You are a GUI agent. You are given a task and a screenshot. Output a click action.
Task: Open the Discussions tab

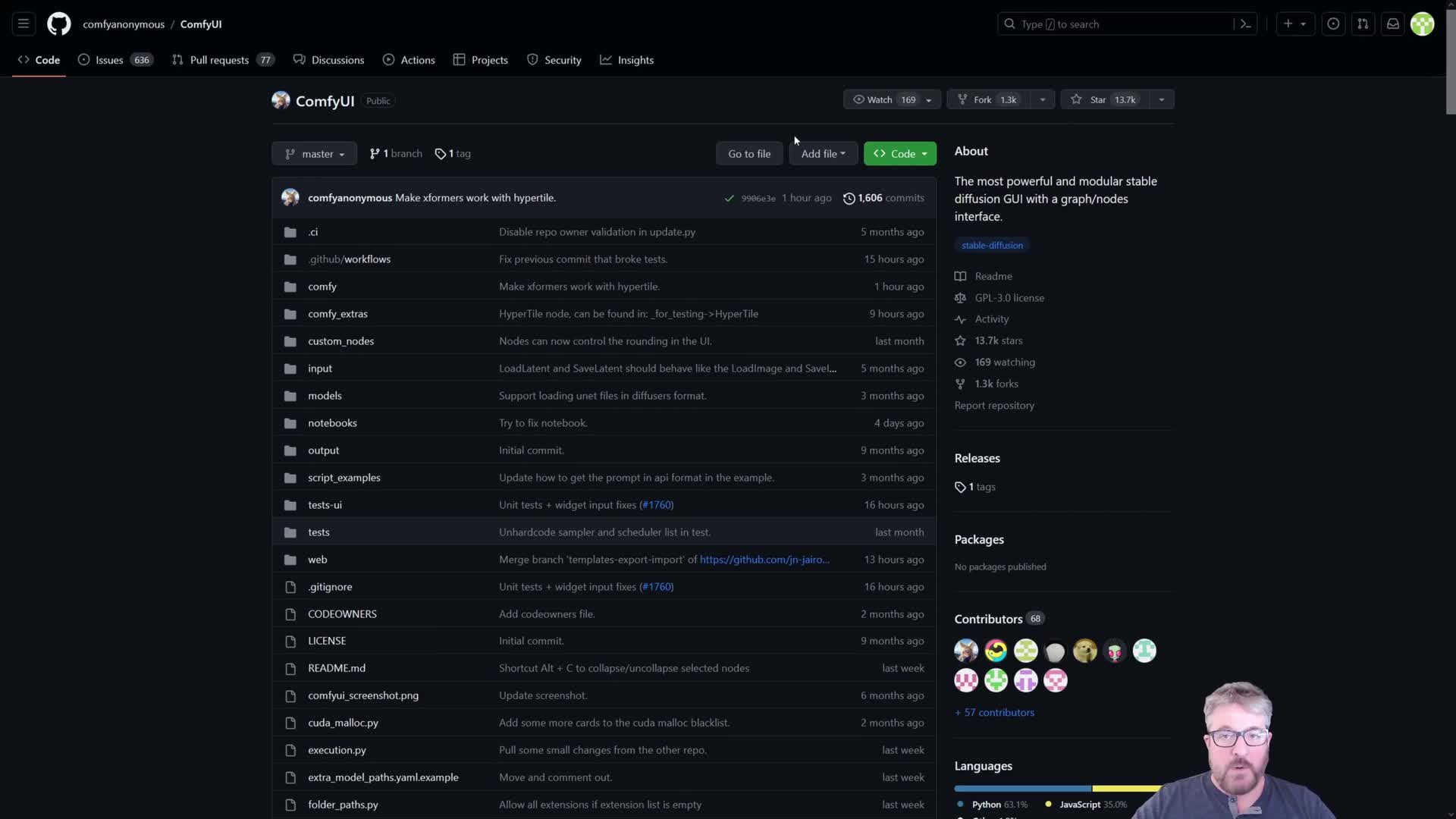(x=328, y=60)
